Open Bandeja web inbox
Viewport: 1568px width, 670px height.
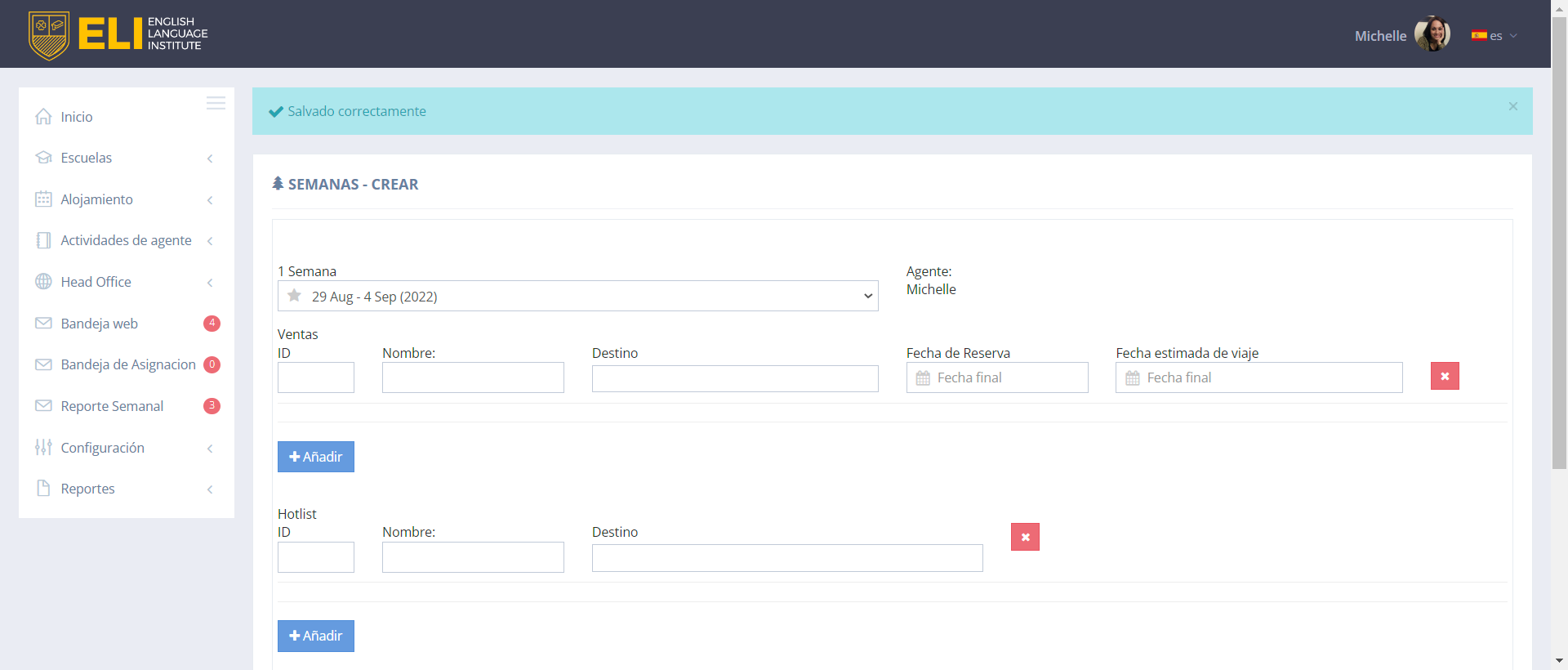100,324
